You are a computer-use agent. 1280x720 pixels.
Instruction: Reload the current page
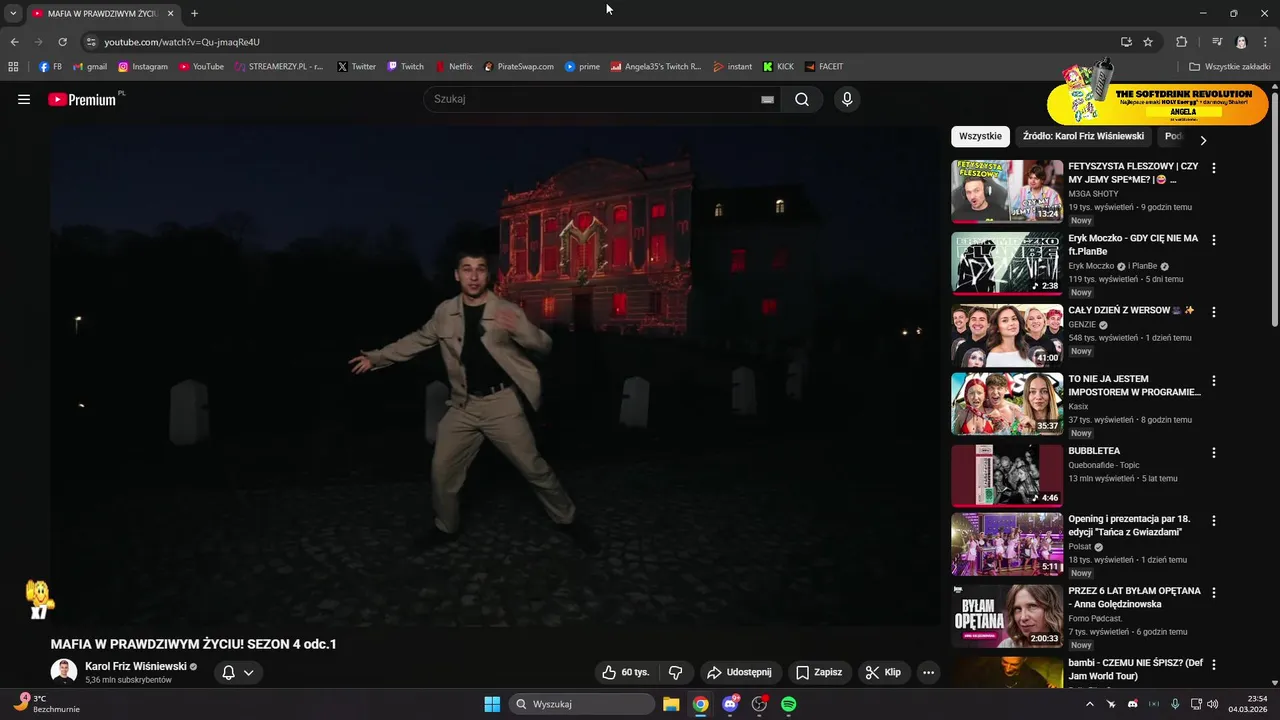pos(62,42)
